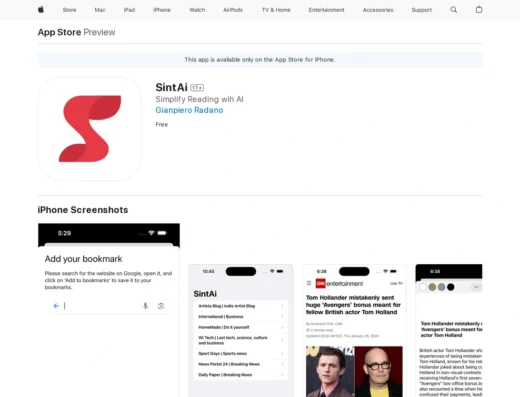Click the 'Free' price text
The width and height of the screenshot is (520, 397).
(162, 124)
